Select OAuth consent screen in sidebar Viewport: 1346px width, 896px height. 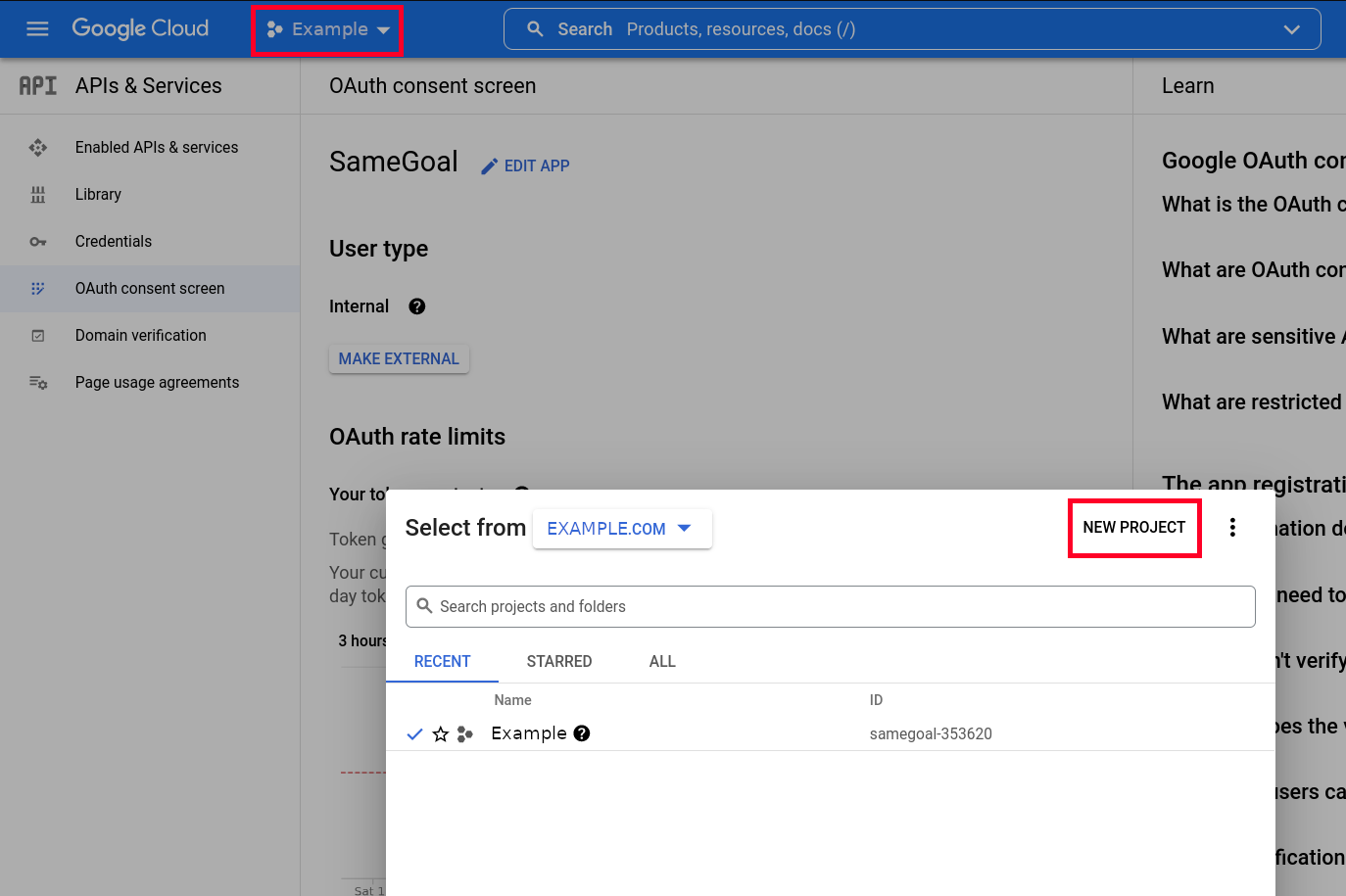click(150, 288)
